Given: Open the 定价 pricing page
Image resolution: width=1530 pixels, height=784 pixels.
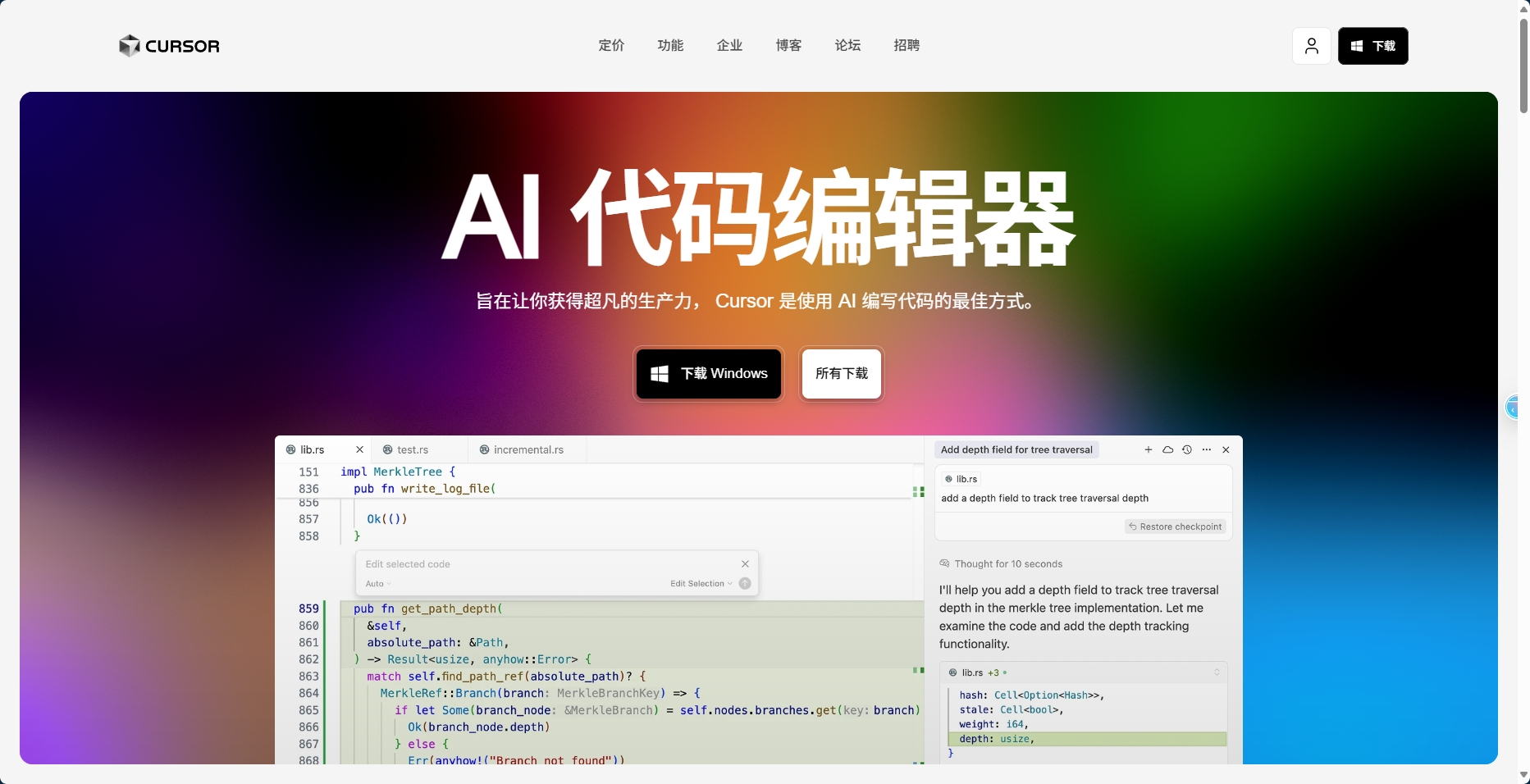Looking at the screenshot, I should (x=611, y=45).
